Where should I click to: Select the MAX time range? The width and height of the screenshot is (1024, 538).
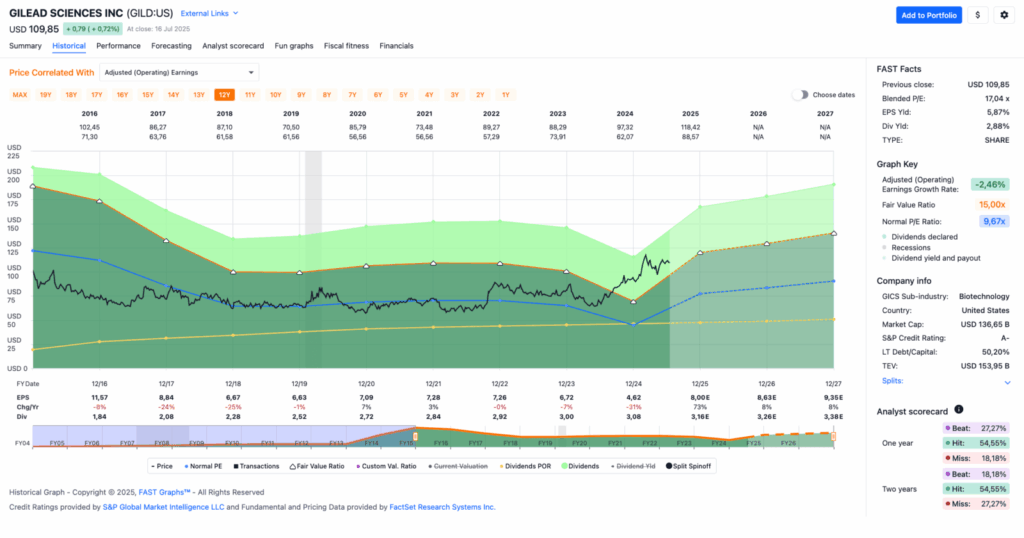pyautogui.click(x=20, y=95)
